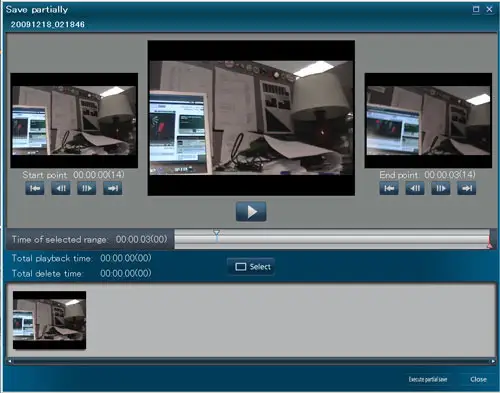Click left arrow of thumbnail scrollbar
The height and width of the screenshot is (393, 500).
(x=10, y=361)
